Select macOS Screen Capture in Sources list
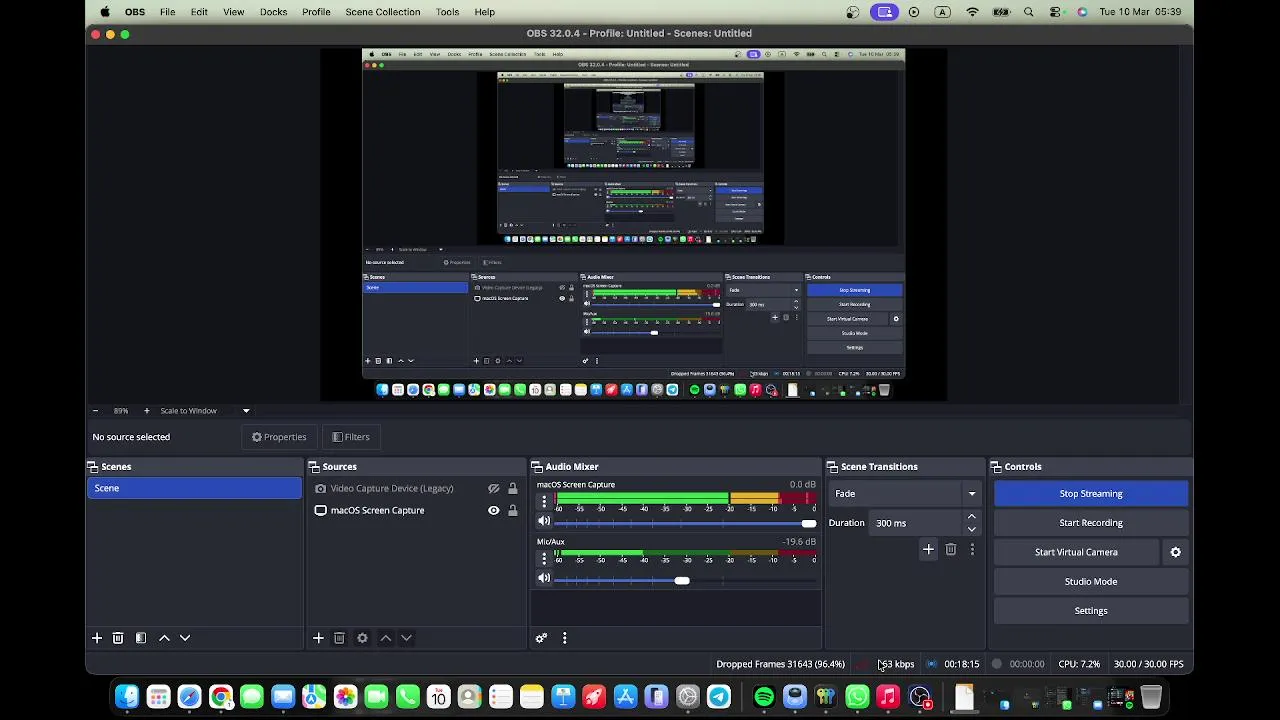The height and width of the screenshot is (720, 1280). [x=378, y=510]
